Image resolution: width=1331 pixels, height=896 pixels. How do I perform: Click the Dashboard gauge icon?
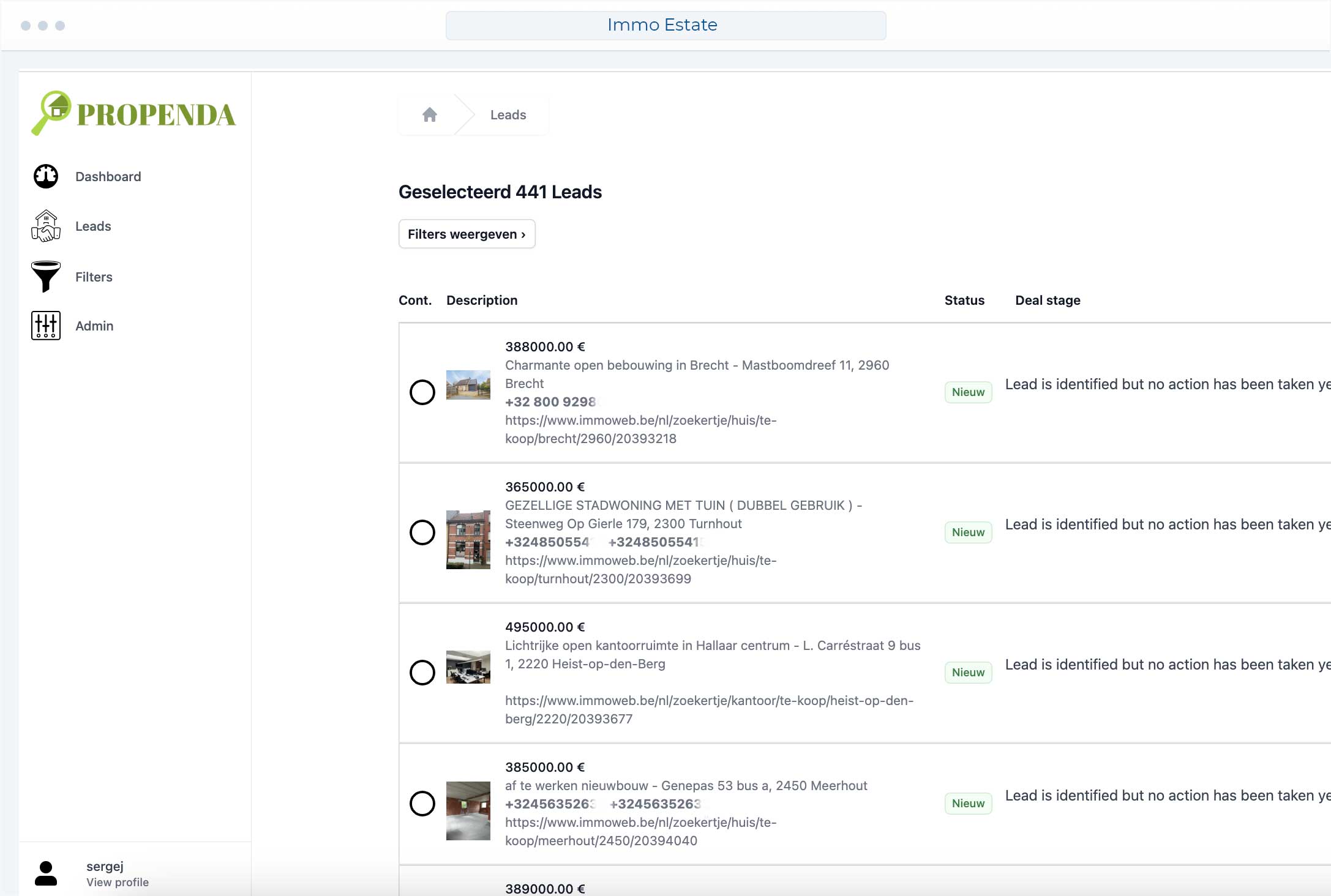46,176
